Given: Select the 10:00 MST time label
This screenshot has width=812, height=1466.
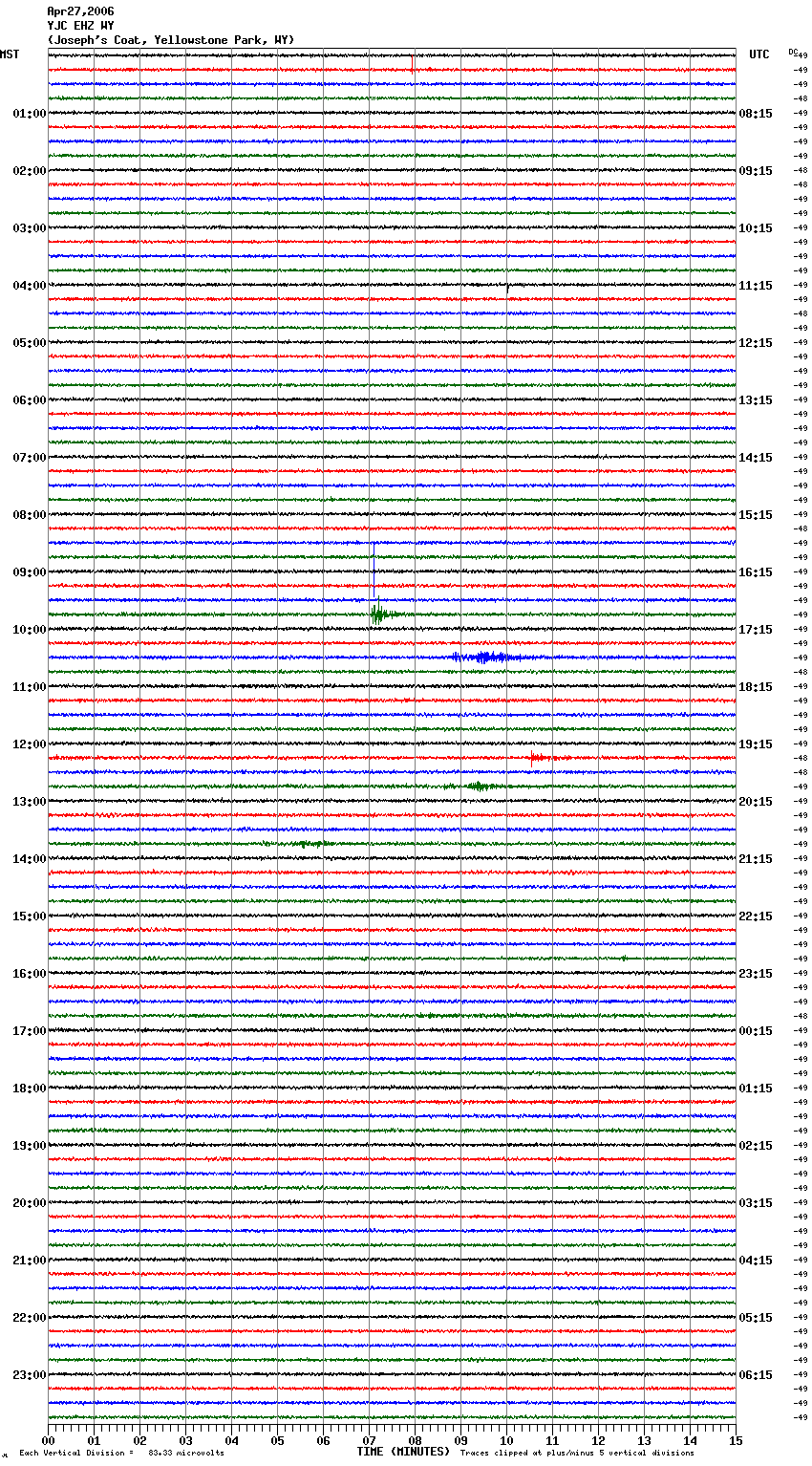Looking at the screenshot, I should pyautogui.click(x=30, y=630).
